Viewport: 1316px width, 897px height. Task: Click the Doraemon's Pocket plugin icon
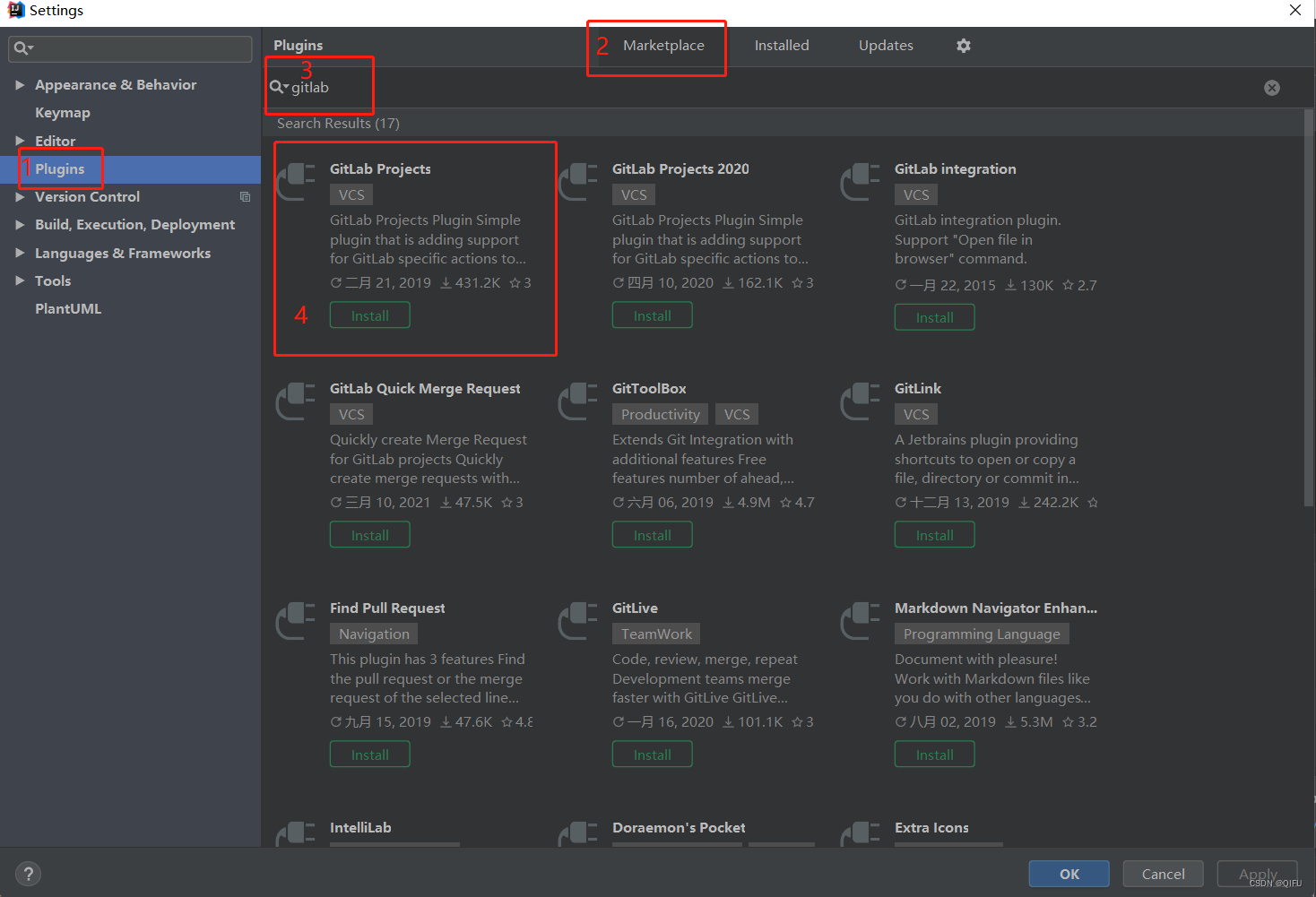pyautogui.click(x=578, y=833)
